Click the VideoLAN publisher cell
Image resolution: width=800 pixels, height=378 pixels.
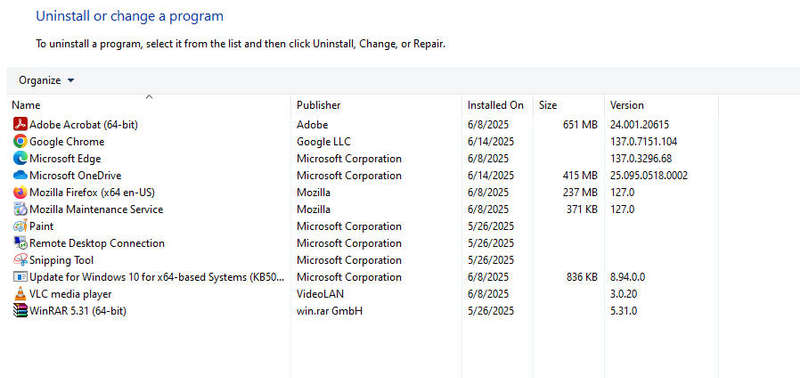(320, 294)
